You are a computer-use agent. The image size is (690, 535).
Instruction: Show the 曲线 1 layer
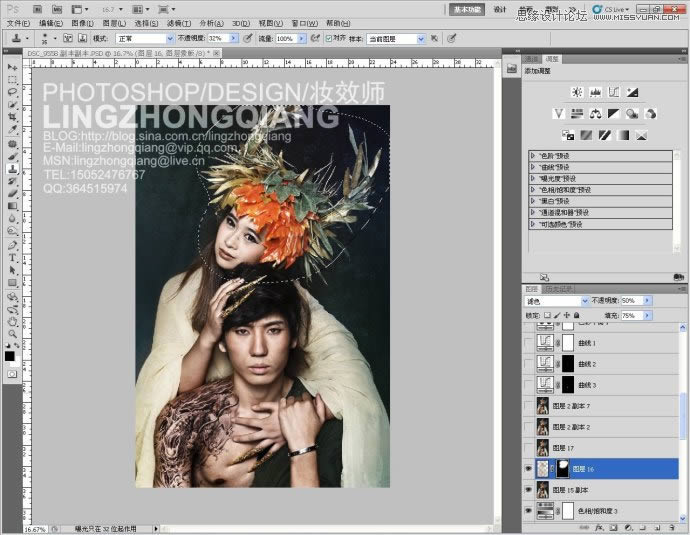528,343
